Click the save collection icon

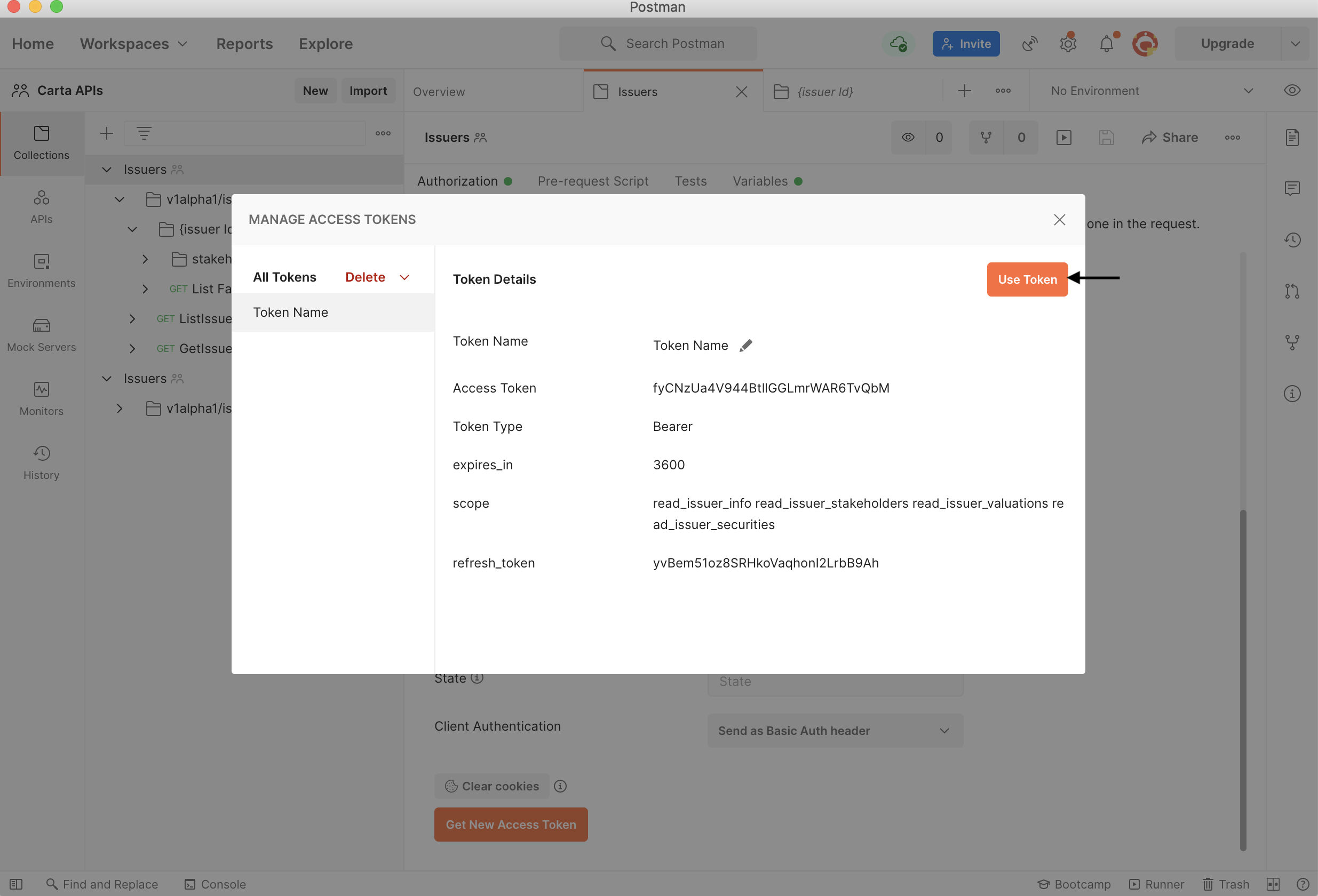[1107, 137]
